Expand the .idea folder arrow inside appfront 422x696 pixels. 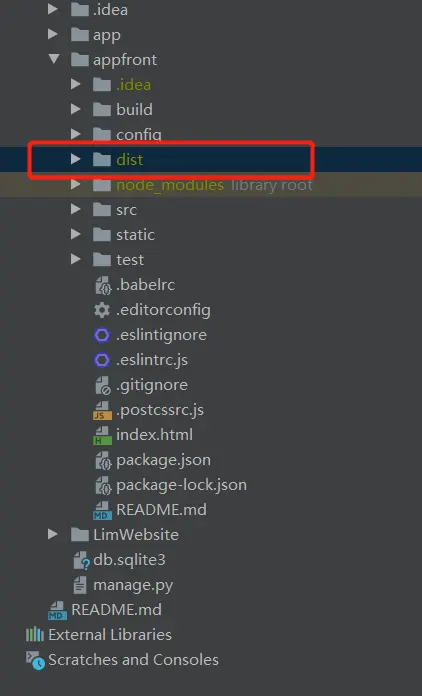(76, 84)
